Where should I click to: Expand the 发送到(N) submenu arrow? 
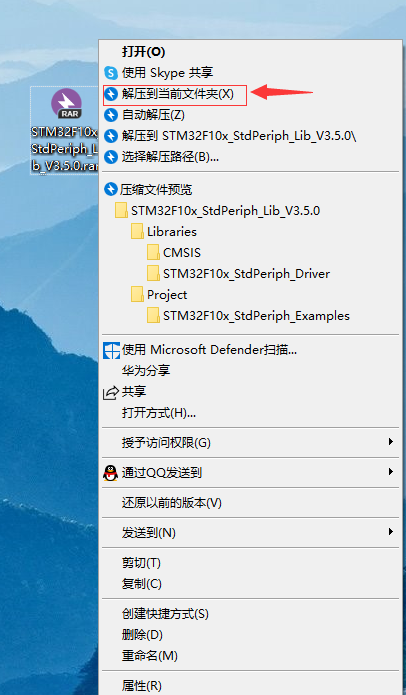[390, 531]
